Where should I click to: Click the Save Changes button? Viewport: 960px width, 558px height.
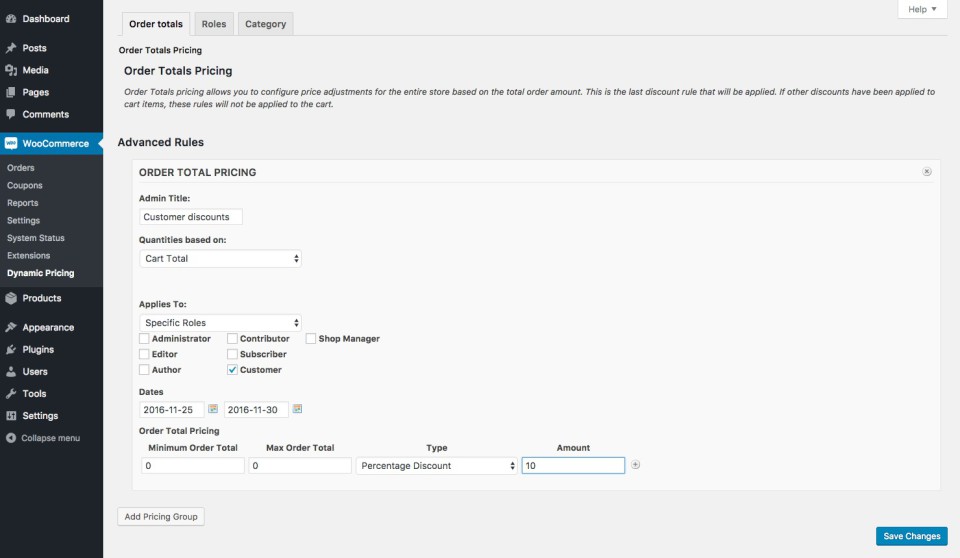pyautogui.click(x=911, y=536)
